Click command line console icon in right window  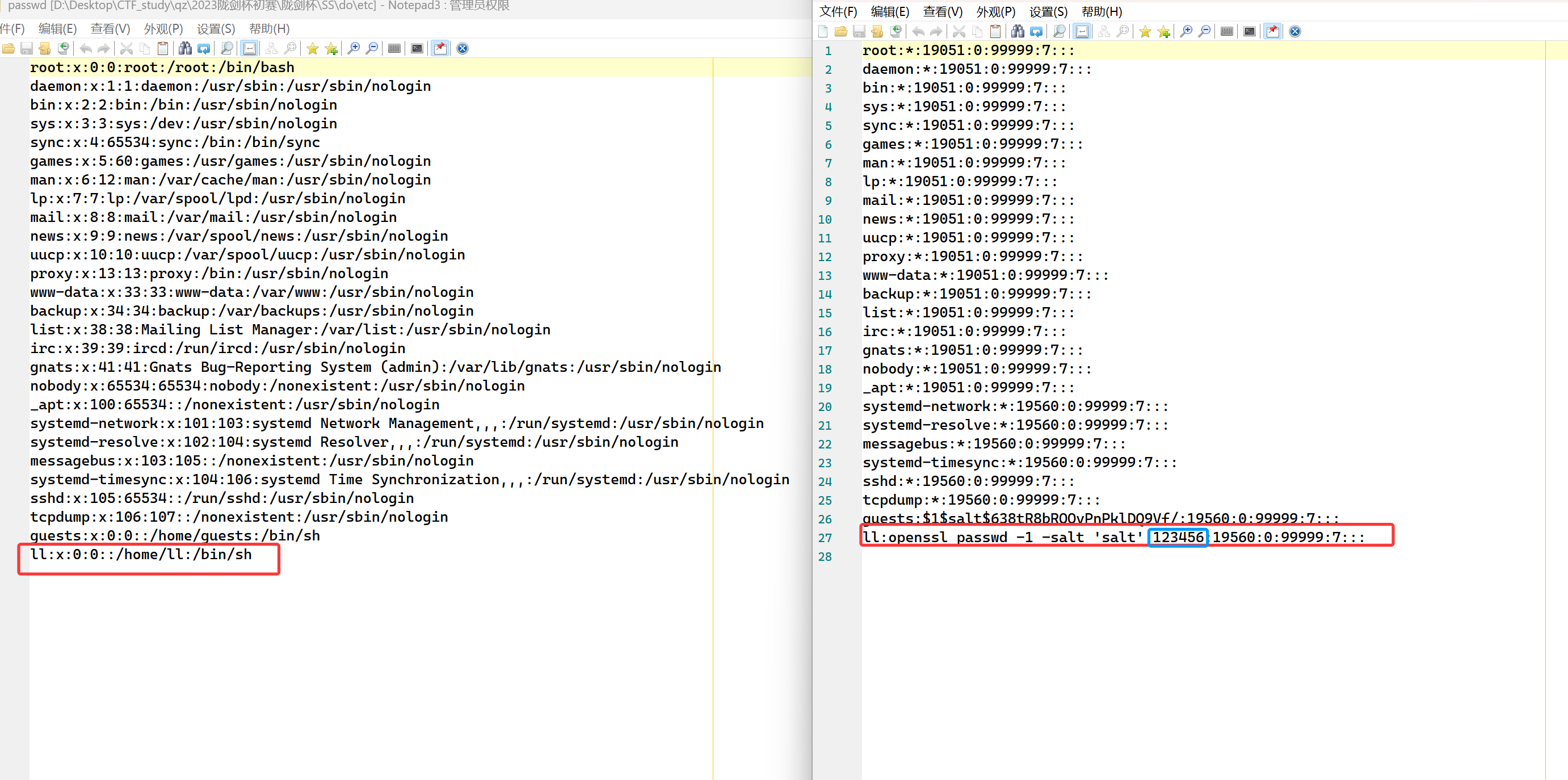1249,32
